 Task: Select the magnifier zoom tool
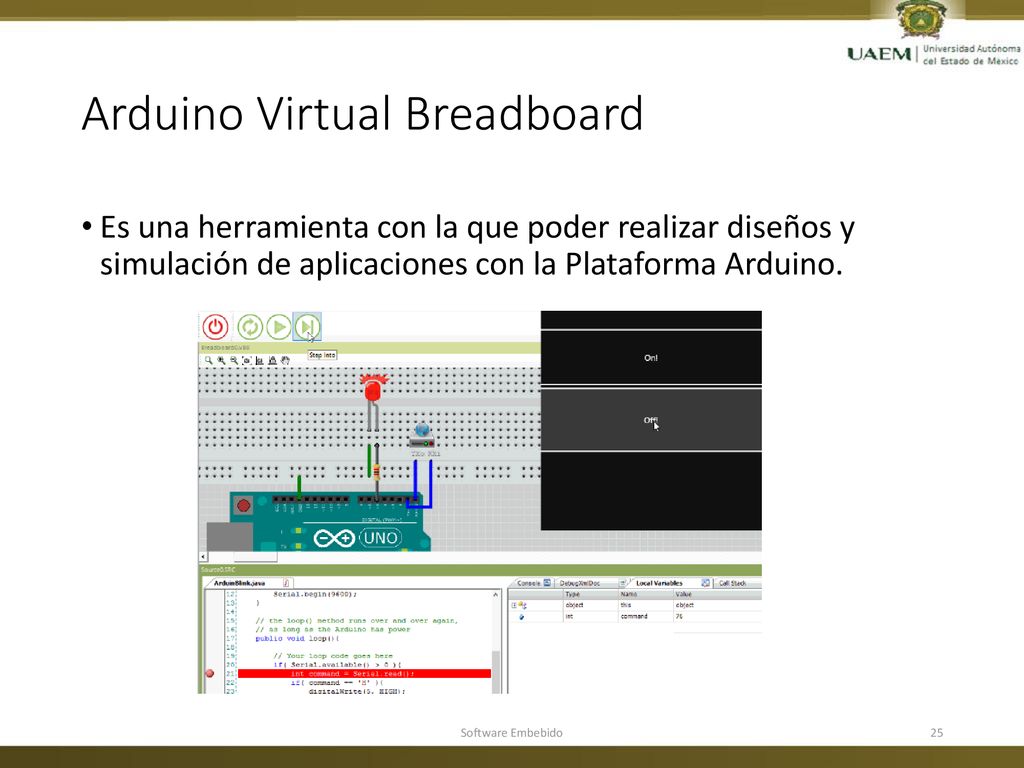tap(208, 360)
